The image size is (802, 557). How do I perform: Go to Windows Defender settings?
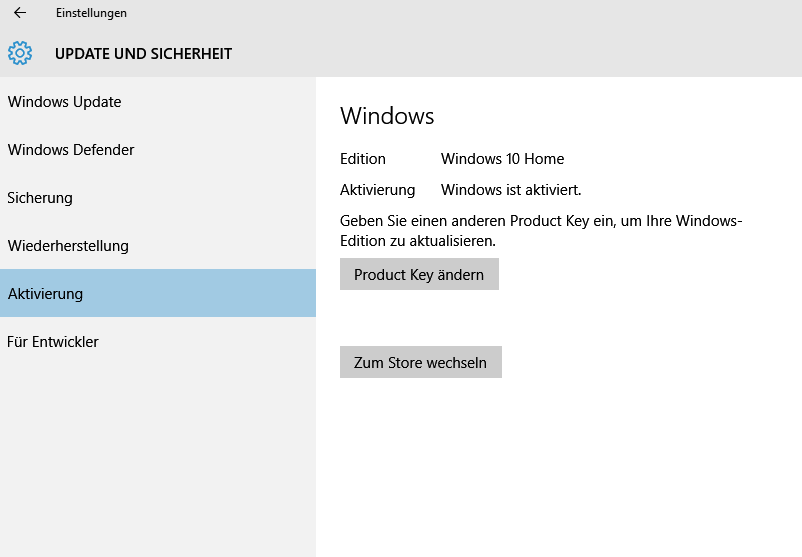tap(71, 150)
